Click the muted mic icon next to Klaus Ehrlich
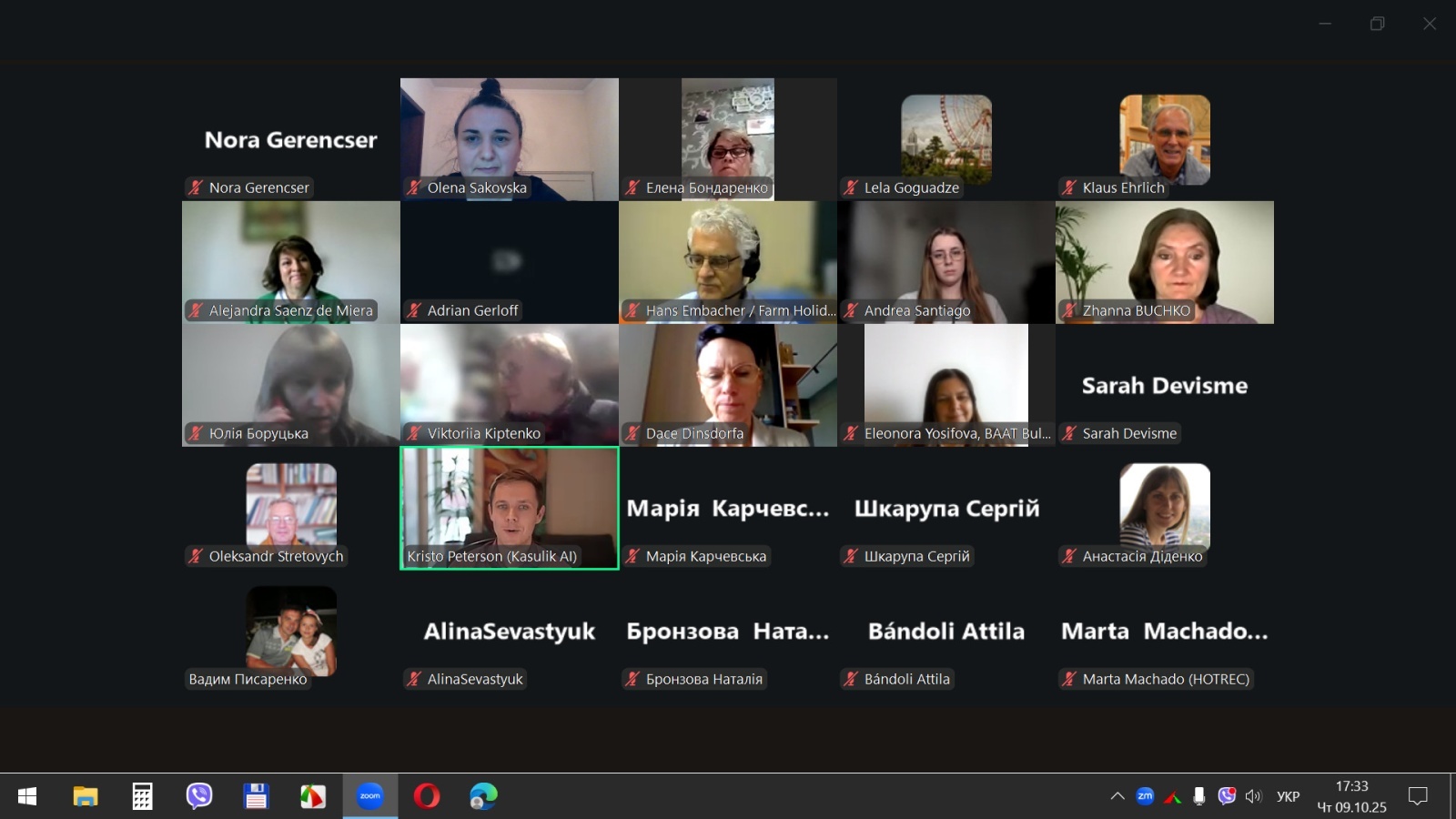The width and height of the screenshot is (1456, 819). (1069, 187)
